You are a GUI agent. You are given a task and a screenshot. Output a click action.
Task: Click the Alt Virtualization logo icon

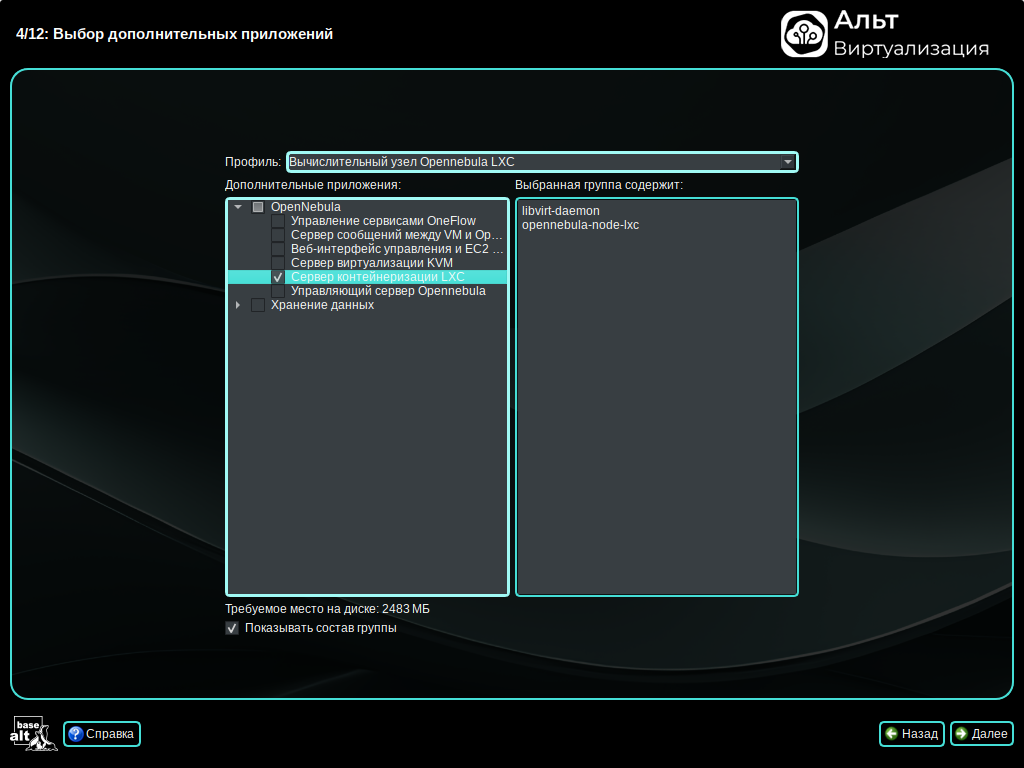pos(803,34)
